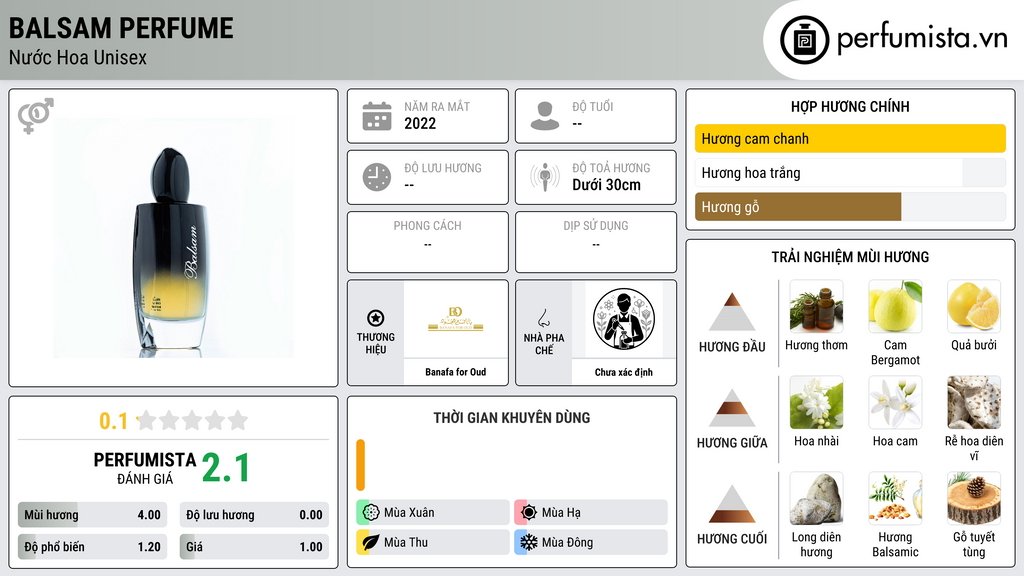Click the five-star rating row
1024x576 pixels.
pos(193,420)
